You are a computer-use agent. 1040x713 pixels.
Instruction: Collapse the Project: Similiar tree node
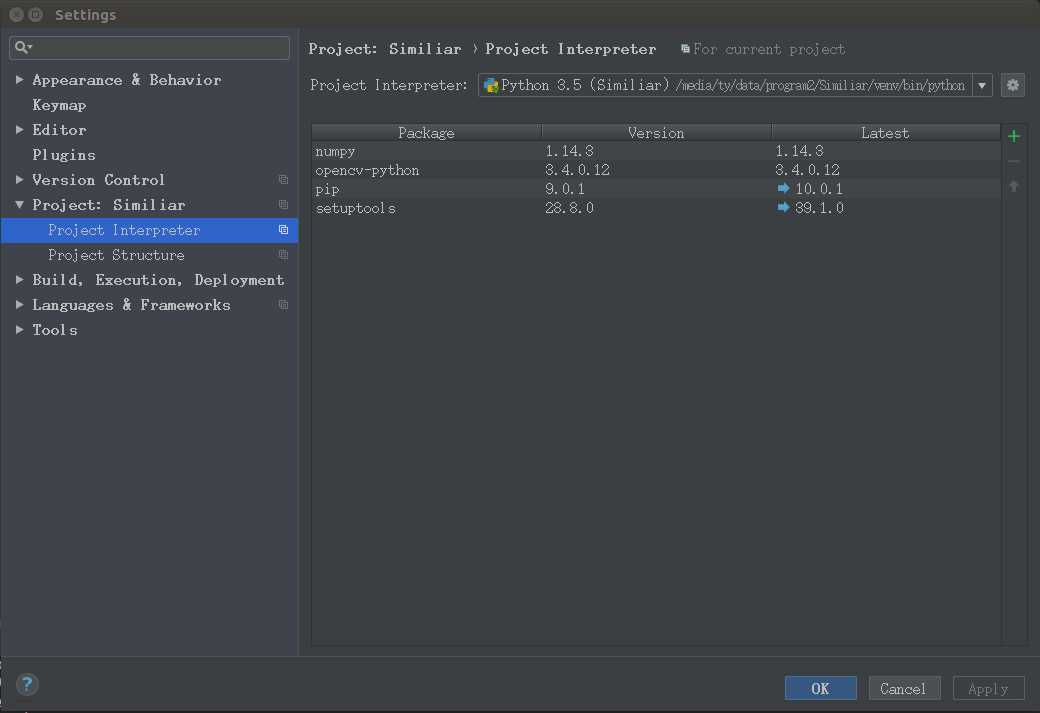click(19, 204)
